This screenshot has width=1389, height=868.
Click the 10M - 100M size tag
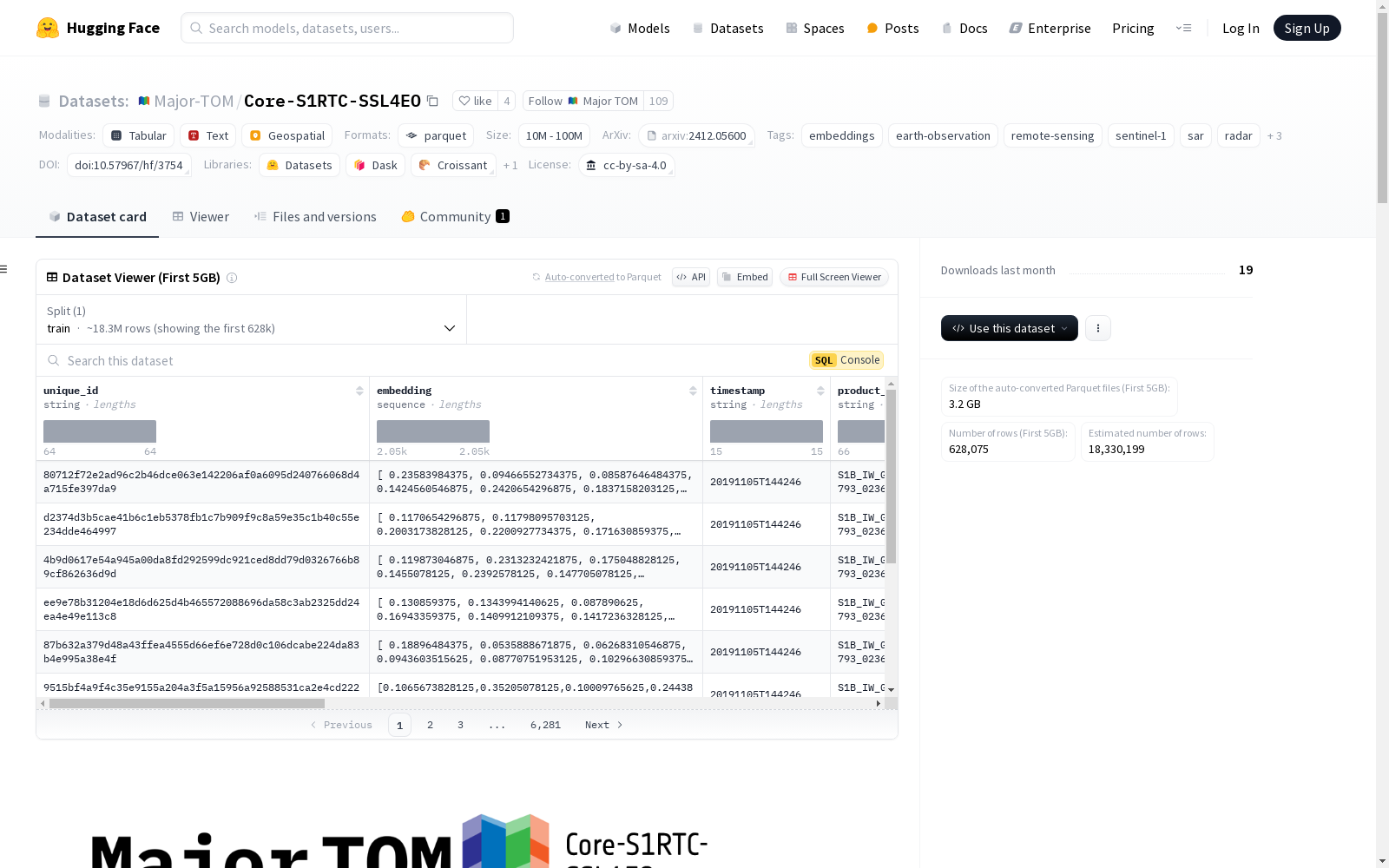click(554, 135)
